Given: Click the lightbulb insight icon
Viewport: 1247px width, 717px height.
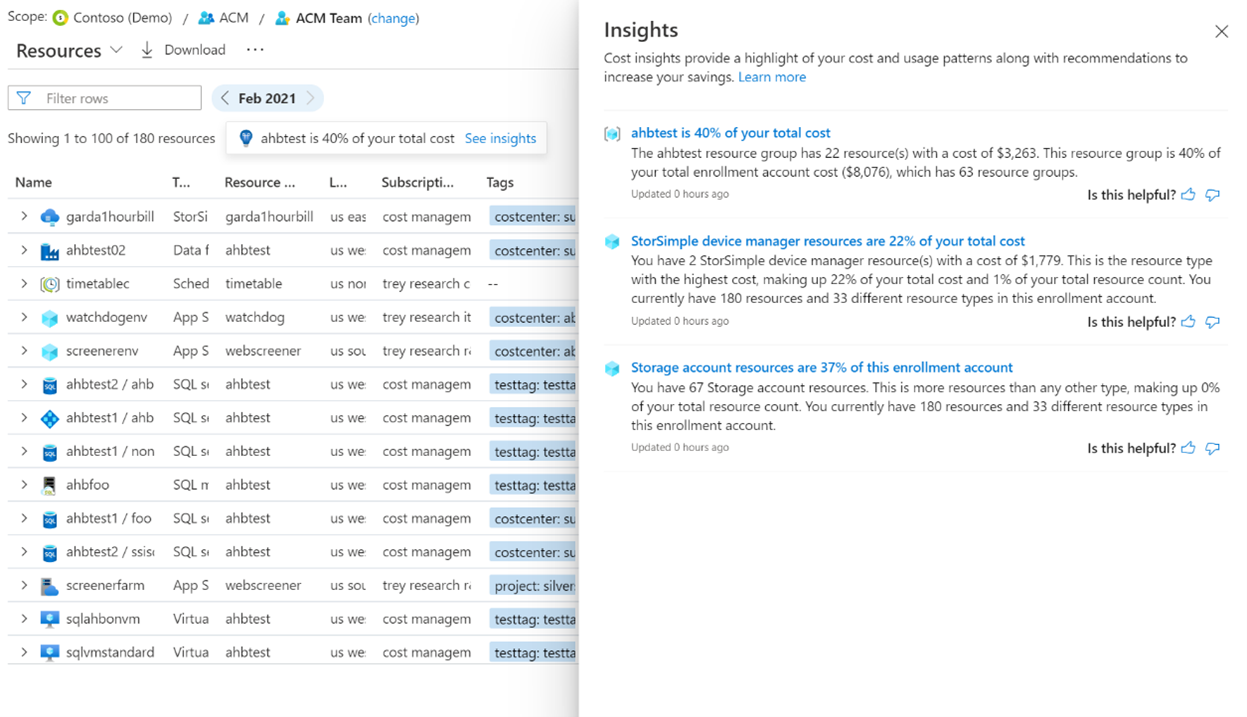Looking at the screenshot, I should [x=246, y=138].
